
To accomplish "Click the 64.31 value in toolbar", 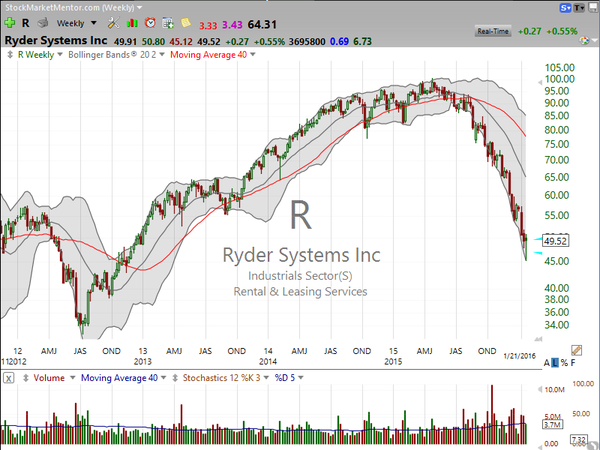I will 262,24.
